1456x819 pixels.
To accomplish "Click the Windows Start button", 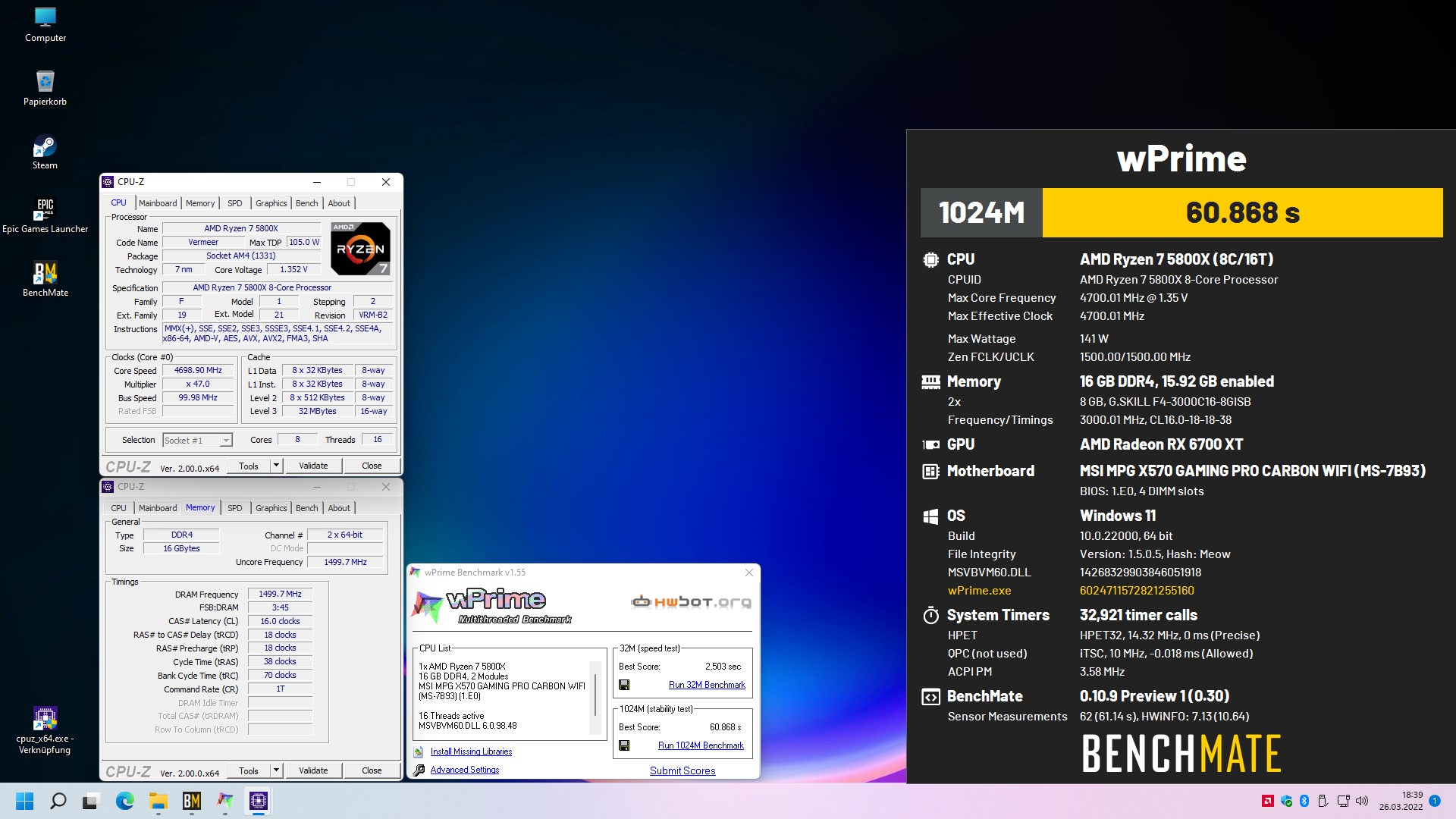I will click(25, 801).
